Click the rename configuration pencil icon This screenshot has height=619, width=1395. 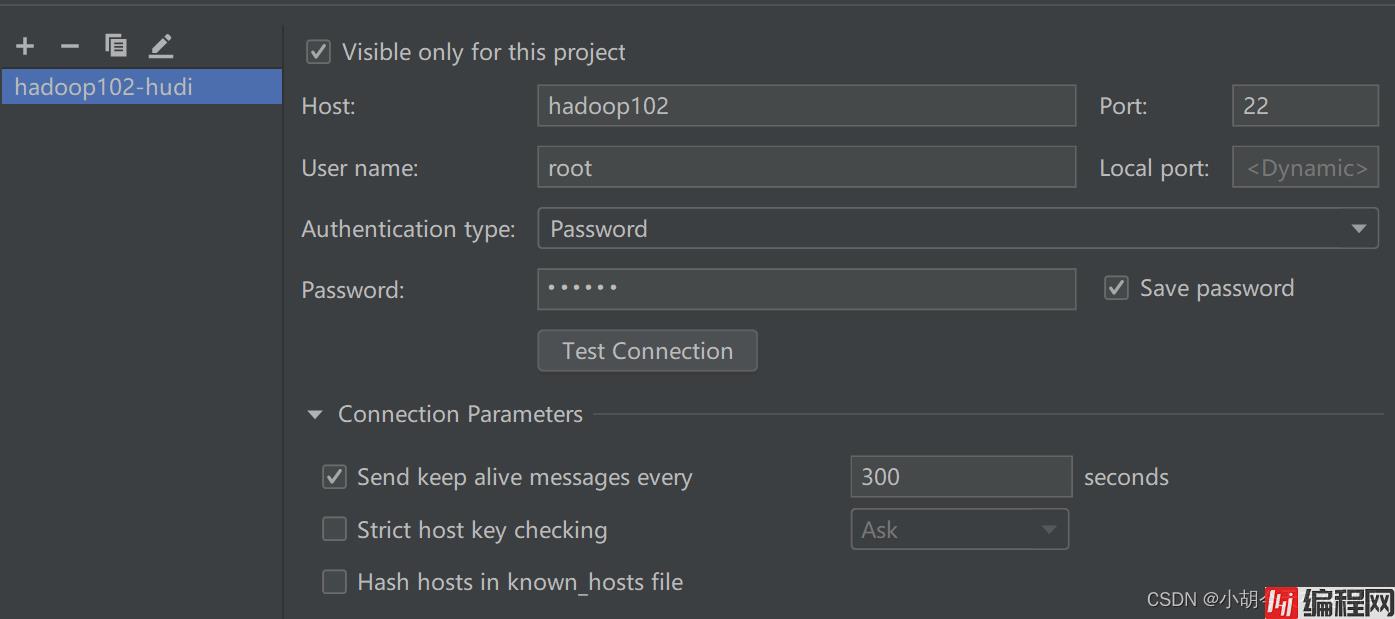[161, 45]
